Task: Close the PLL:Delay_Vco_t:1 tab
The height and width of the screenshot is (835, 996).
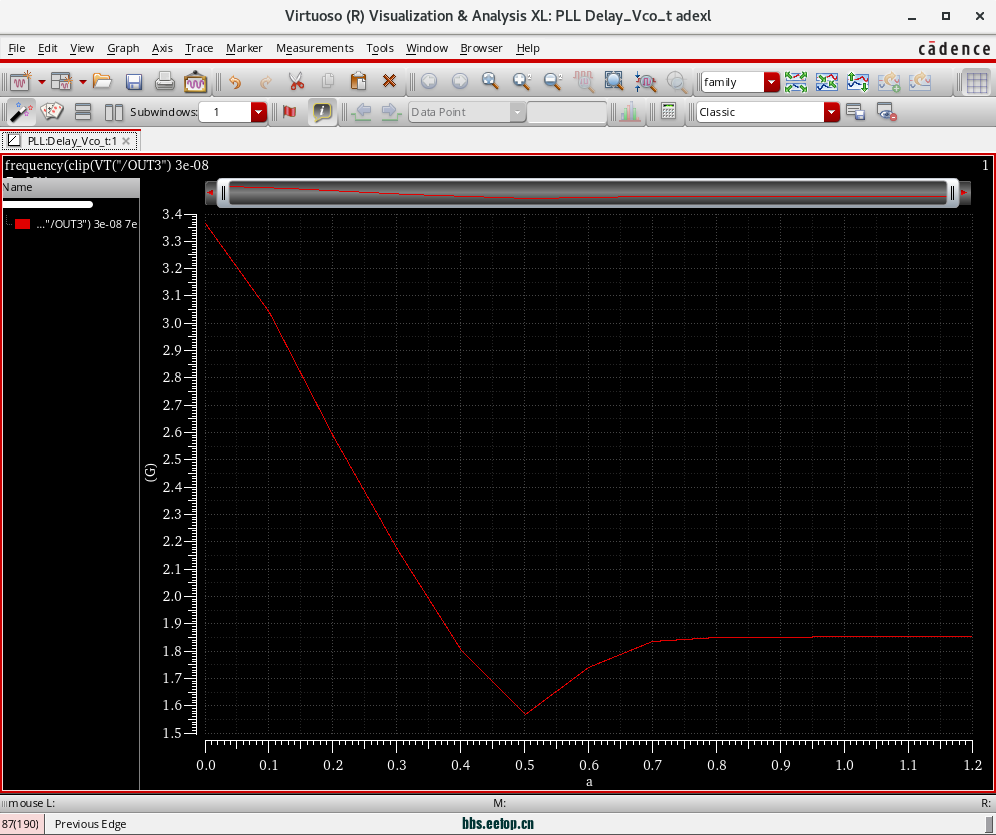Action: pos(126,141)
